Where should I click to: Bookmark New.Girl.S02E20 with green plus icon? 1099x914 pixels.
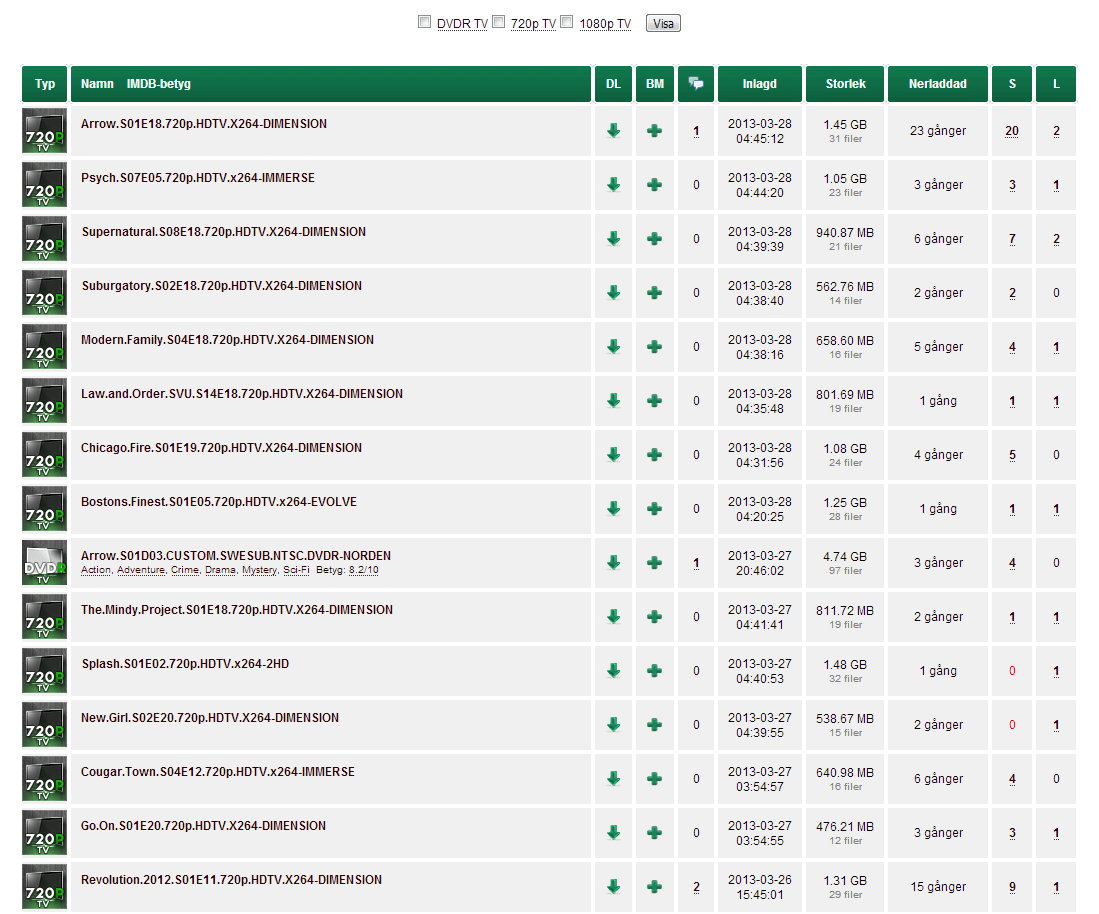[655, 725]
